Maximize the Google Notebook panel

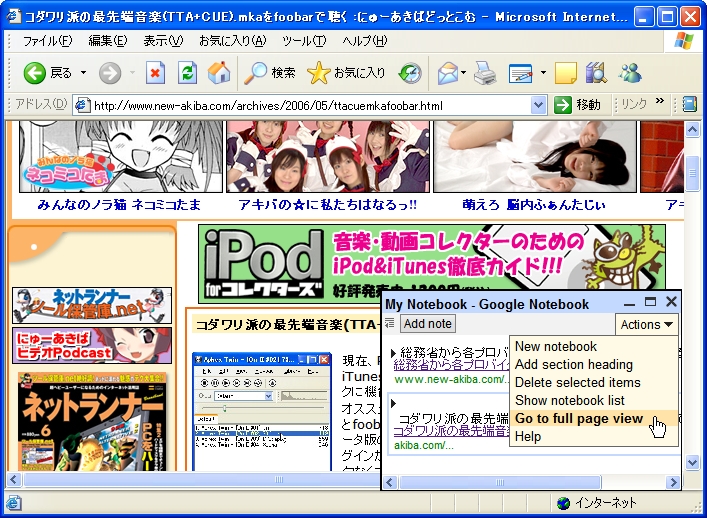[x=650, y=302]
